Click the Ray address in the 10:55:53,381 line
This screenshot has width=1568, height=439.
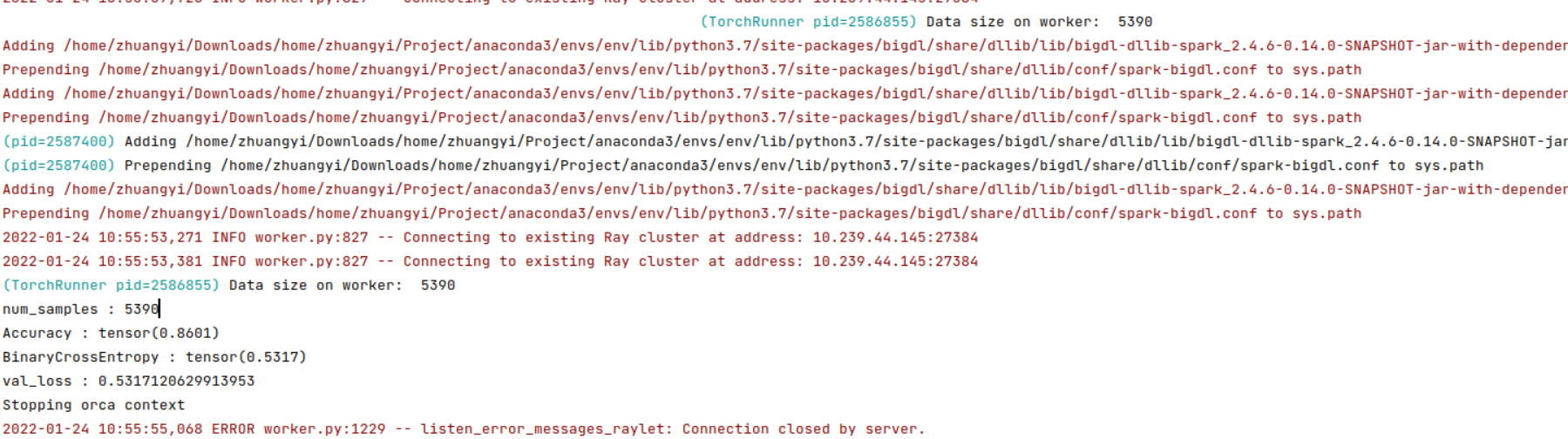tap(895, 261)
